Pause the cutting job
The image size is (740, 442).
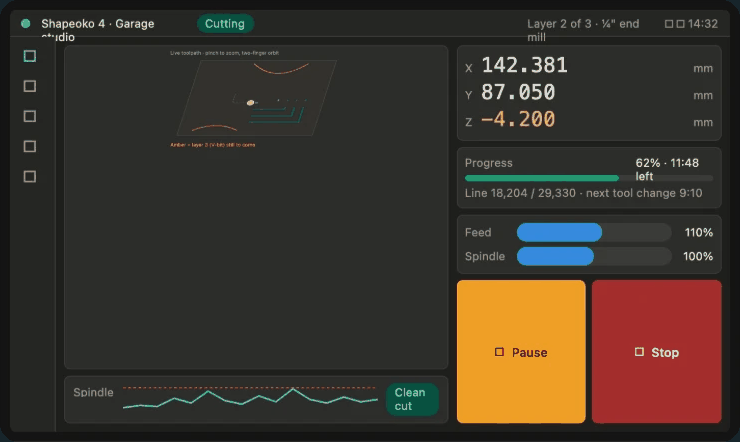point(521,351)
